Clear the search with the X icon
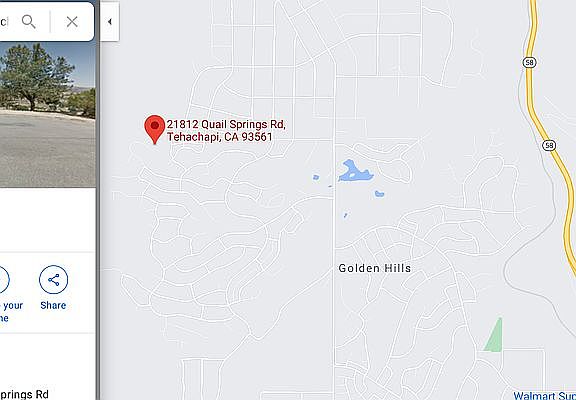Image resolution: width=576 pixels, height=400 pixels. 72,22
